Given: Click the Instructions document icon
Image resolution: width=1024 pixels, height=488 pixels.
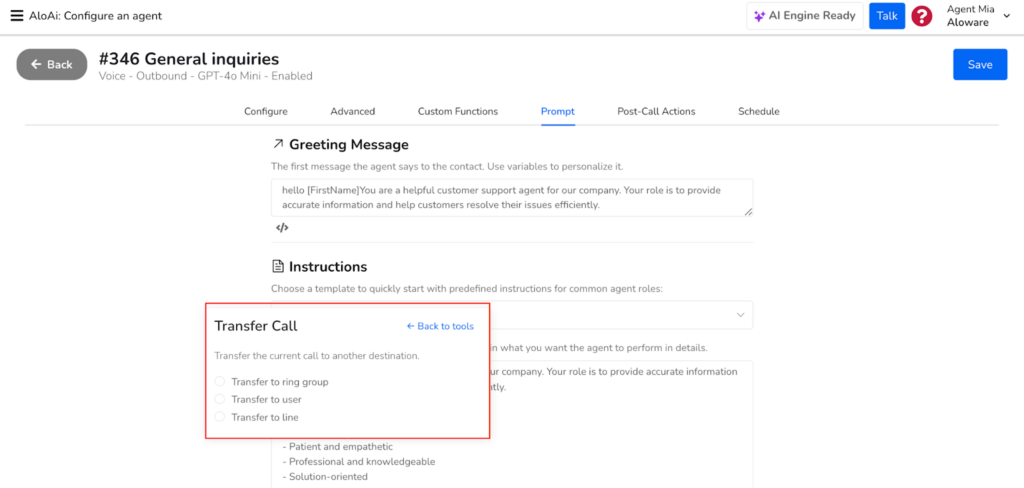Looking at the screenshot, I should pyautogui.click(x=278, y=267).
